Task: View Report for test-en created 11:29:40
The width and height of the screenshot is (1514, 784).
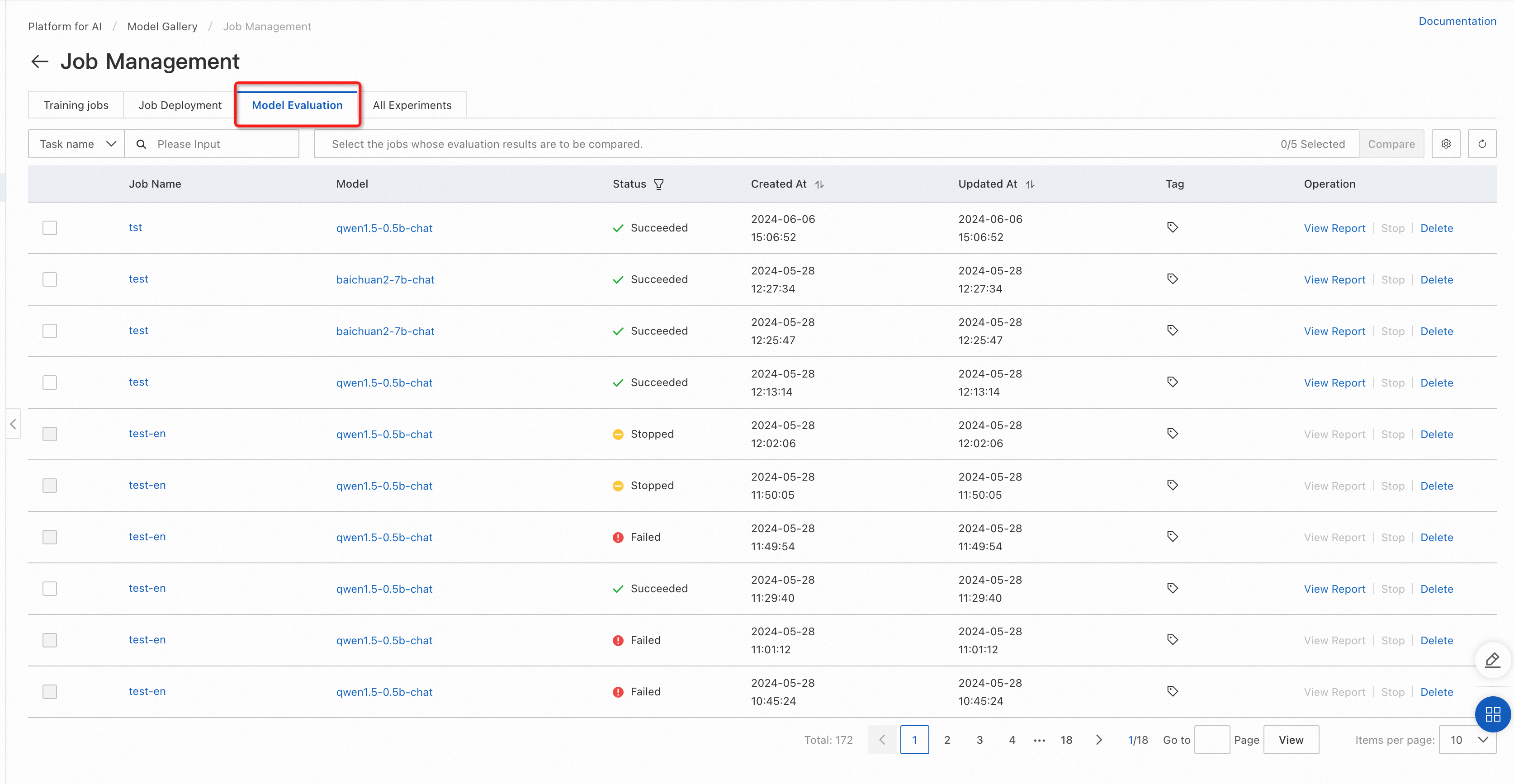Action: [x=1334, y=589]
